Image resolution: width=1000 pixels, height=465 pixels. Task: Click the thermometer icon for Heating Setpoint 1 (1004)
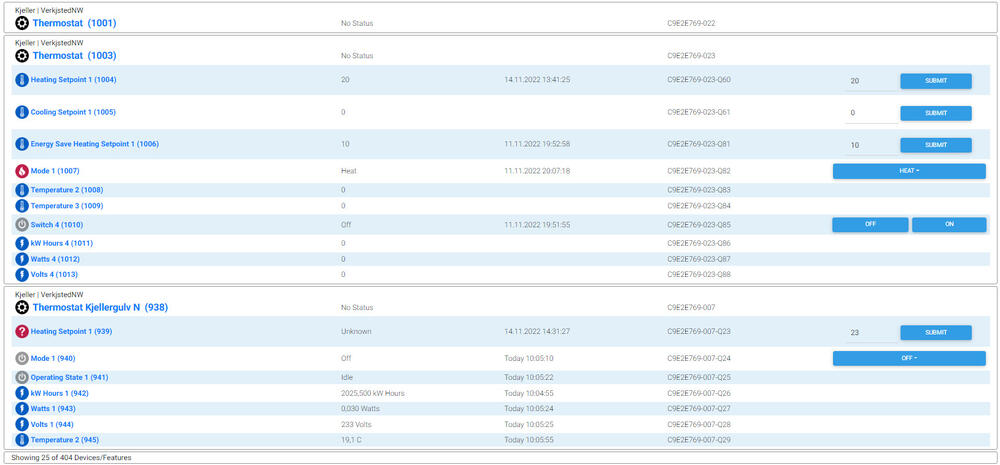click(22, 80)
